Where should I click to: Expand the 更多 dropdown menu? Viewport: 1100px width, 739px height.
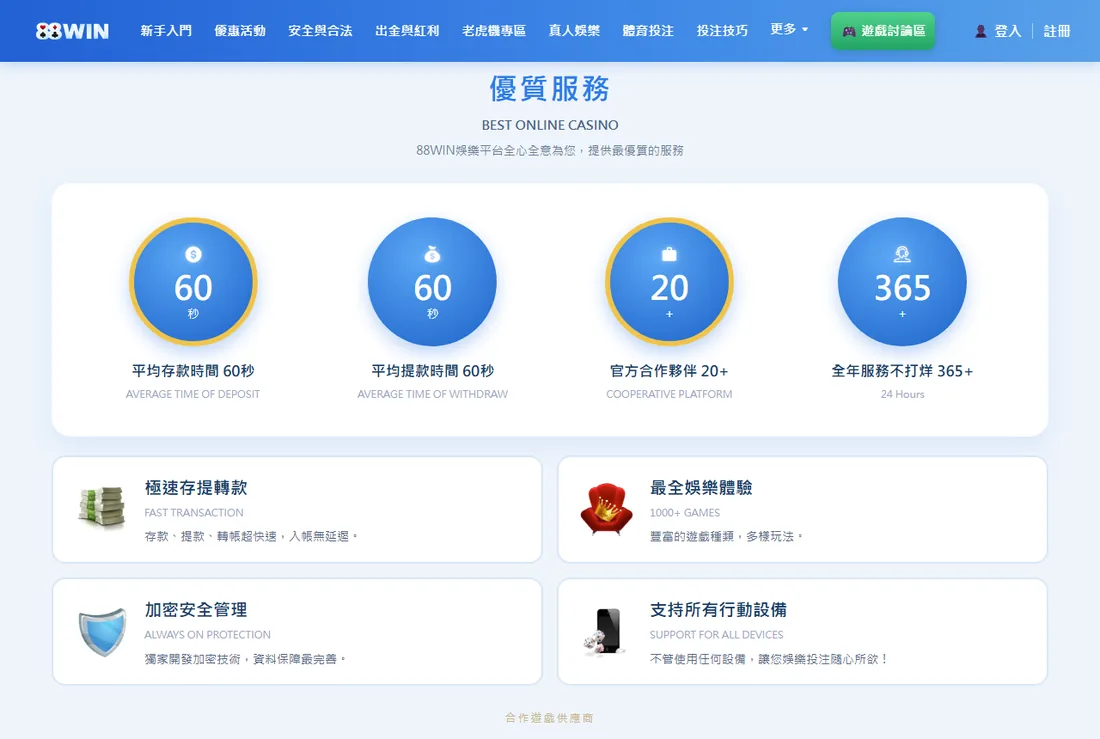coord(789,29)
